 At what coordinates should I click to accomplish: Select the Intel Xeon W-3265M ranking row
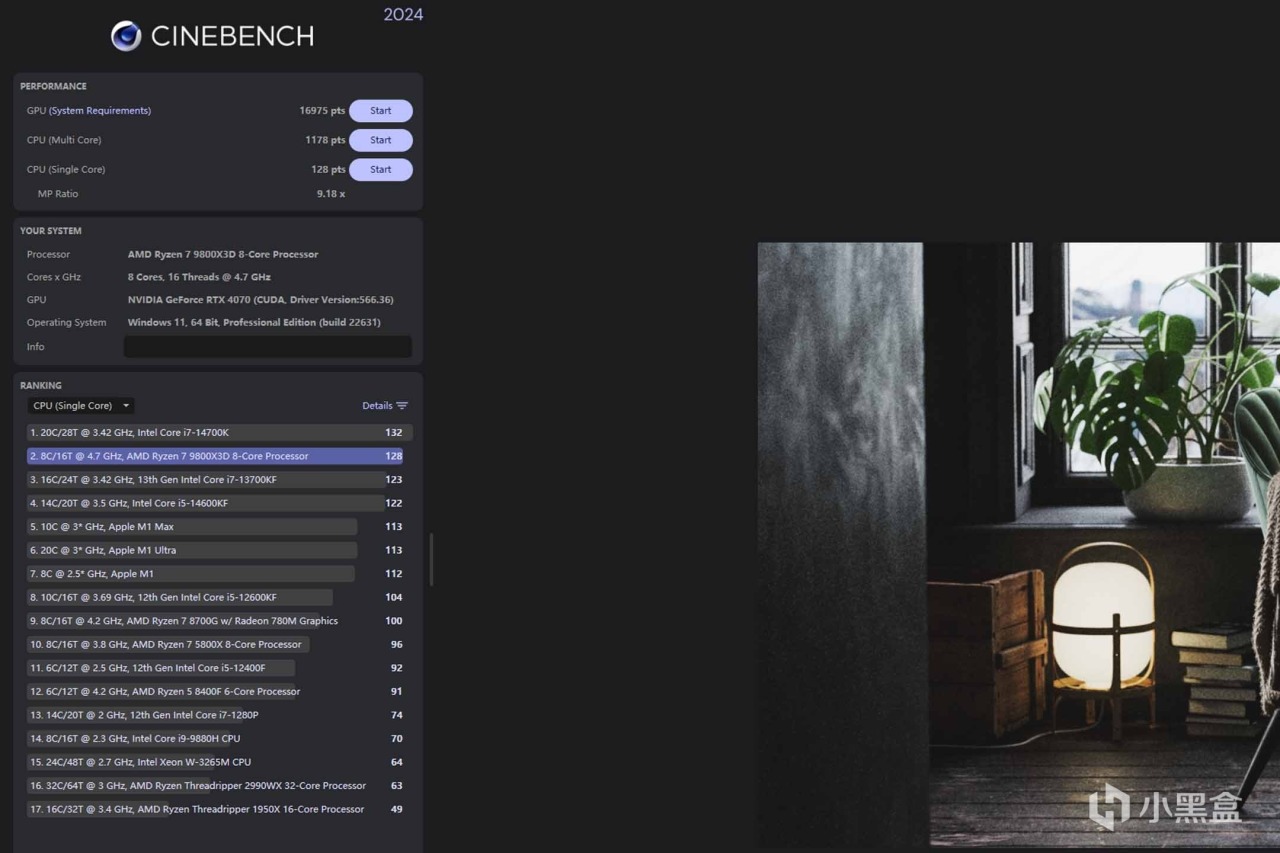(x=219, y=762)
